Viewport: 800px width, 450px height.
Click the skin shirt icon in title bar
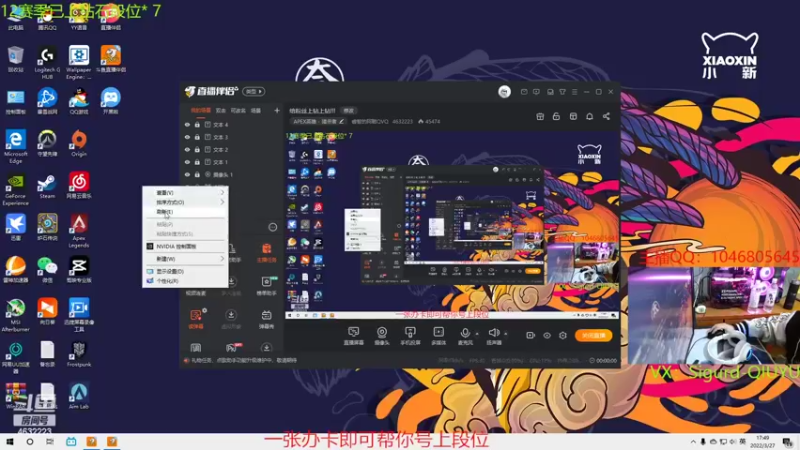pos(562,92)
